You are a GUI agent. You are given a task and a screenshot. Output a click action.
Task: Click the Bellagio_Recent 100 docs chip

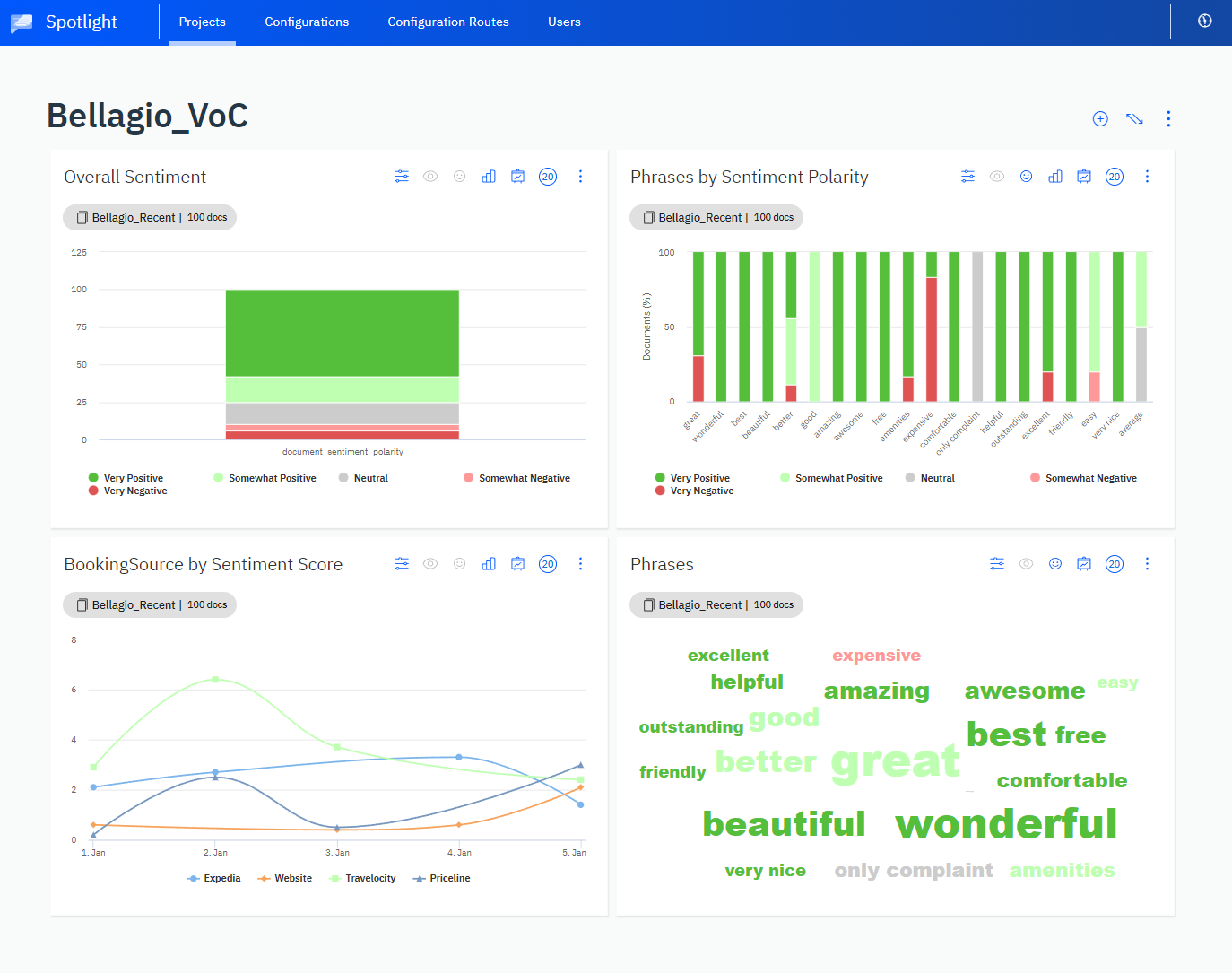pos(150,217)
